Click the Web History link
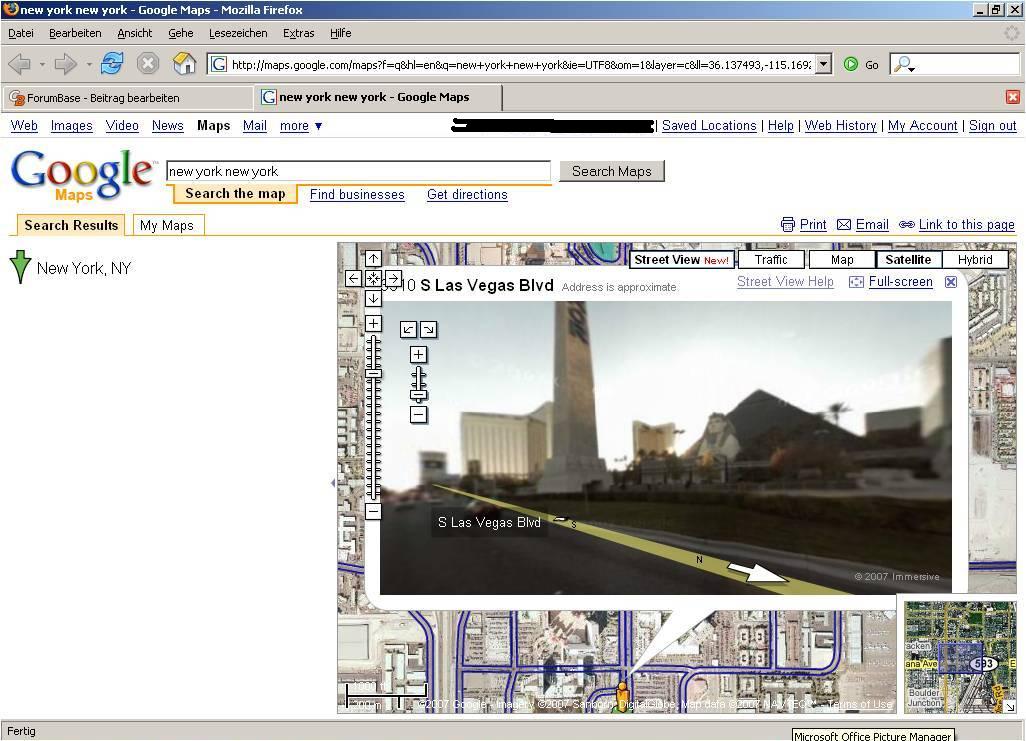The width and height of the screenshot is (1026, 741). (x=841, y=126)
